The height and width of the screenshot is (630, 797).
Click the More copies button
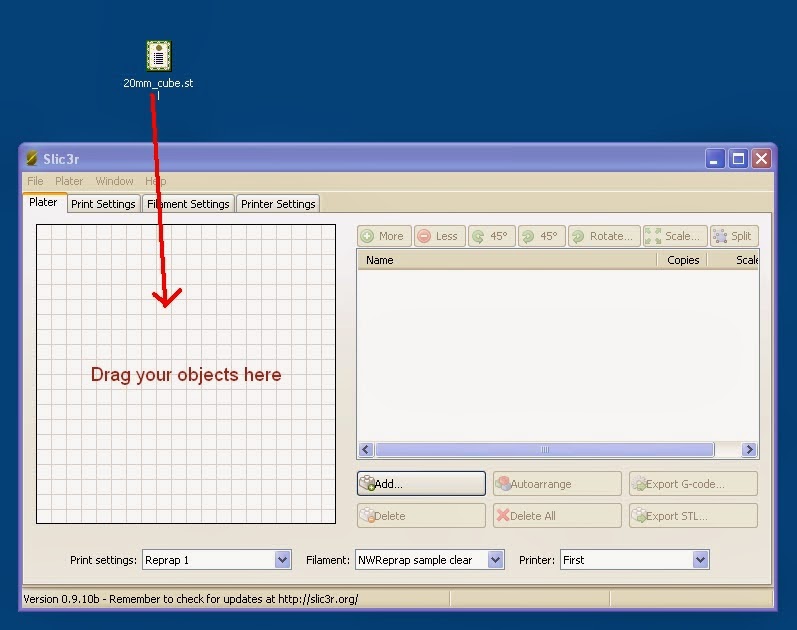click(384, 236)
